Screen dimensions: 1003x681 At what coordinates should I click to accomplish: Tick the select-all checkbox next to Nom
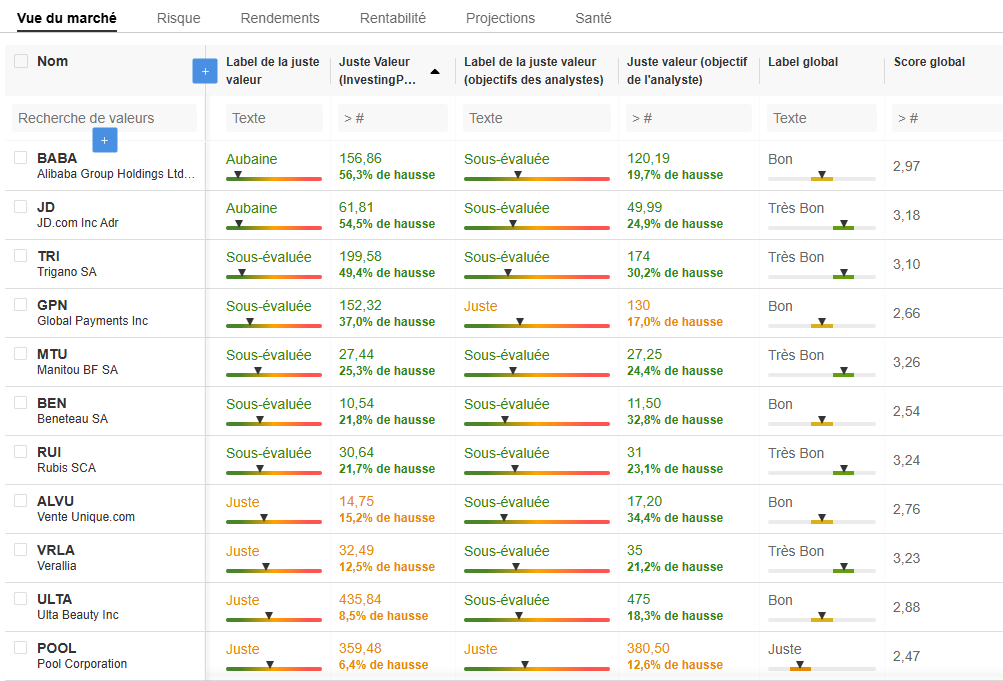tap(21, 61)
